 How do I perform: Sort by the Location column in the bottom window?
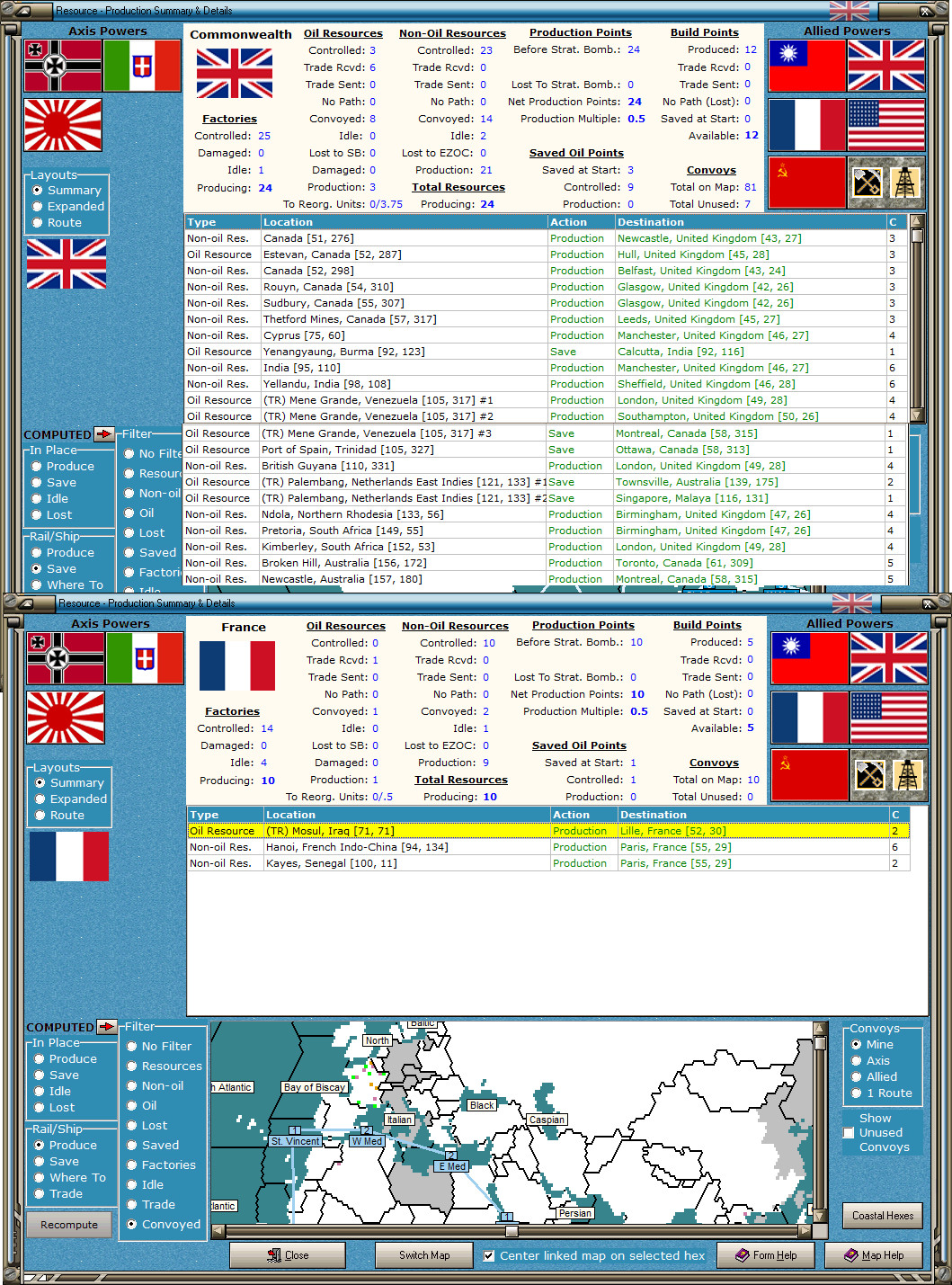(406, 815)
